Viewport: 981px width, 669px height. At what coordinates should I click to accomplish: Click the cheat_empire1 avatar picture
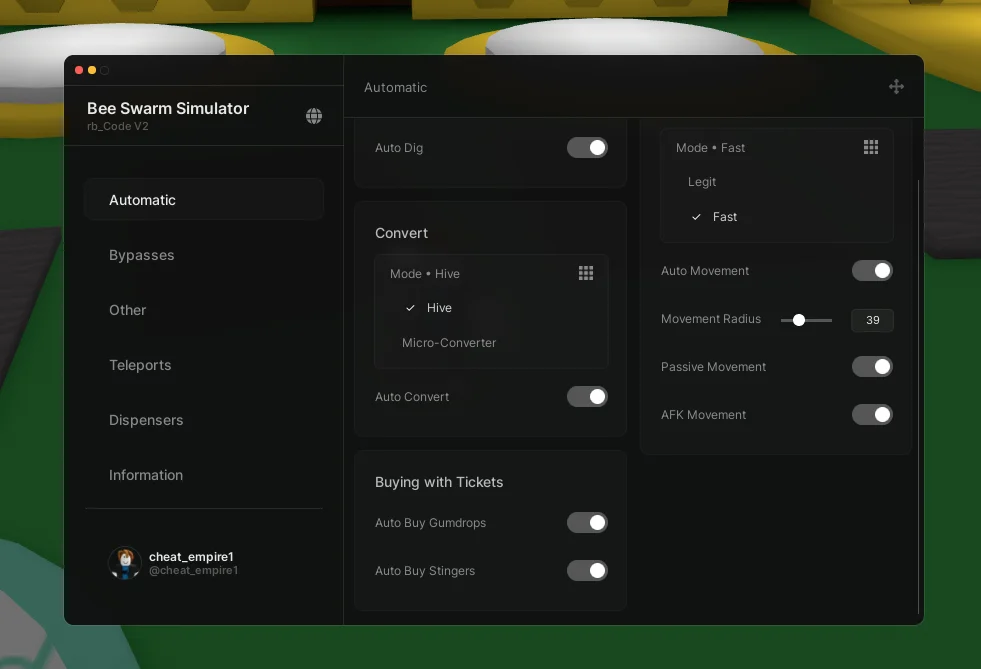pos(125,563)
